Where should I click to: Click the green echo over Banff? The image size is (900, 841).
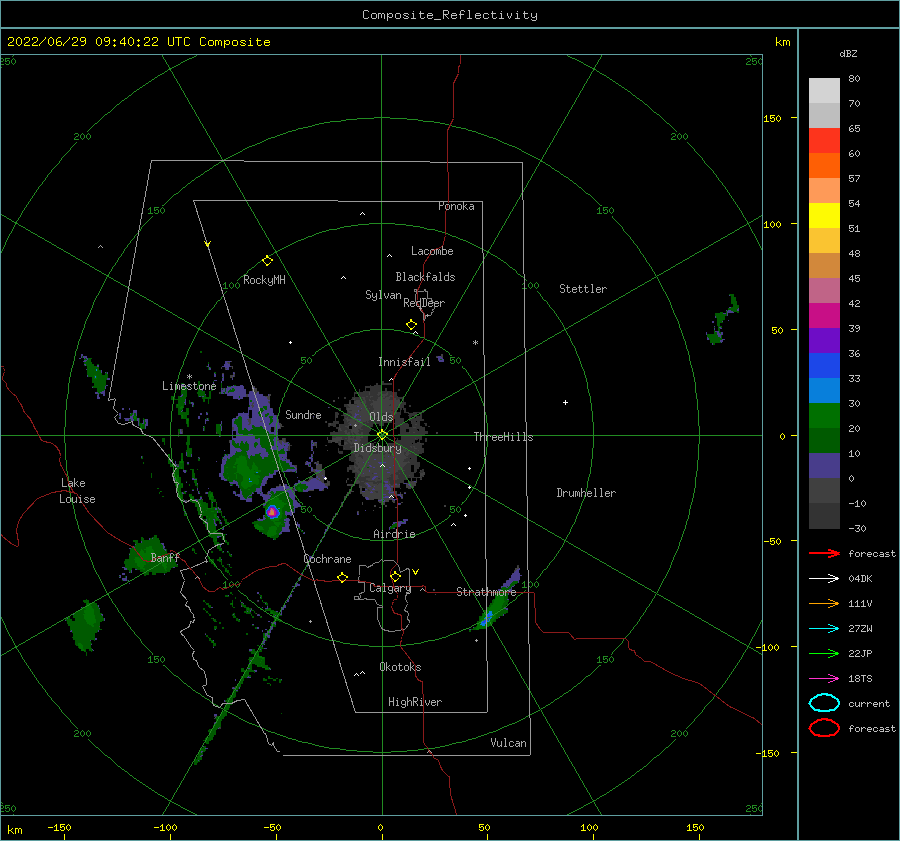tap(149, 556)
